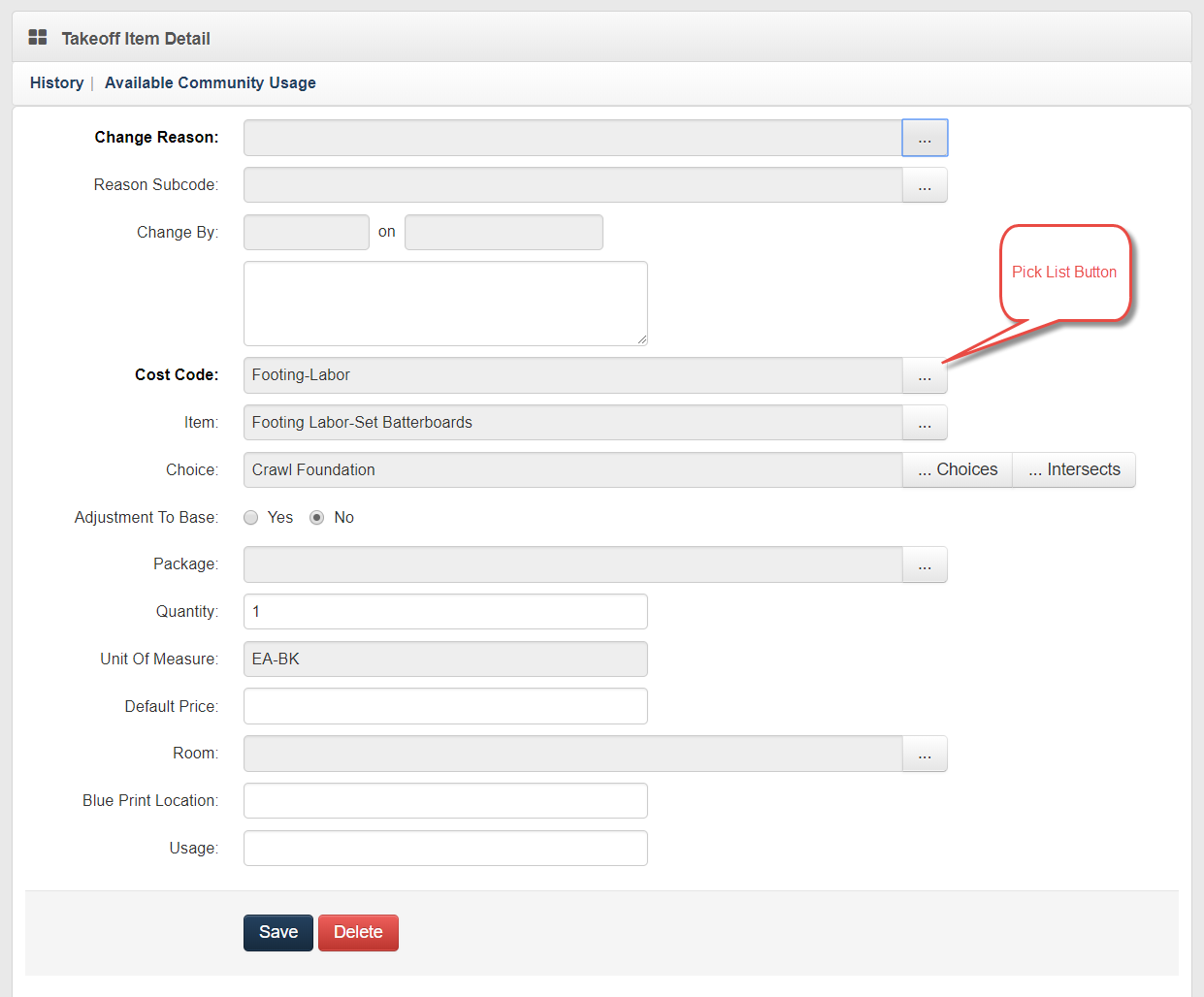1204x997 pixels.
Task: Open the Cost Code pick list button
Action: coord(924,375)
